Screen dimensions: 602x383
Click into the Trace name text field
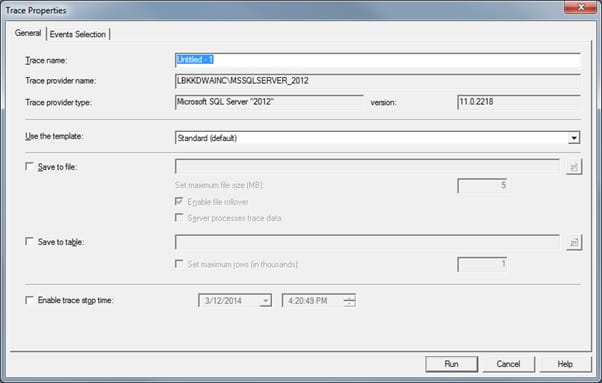pyautogui.click(x=377, y=60)
